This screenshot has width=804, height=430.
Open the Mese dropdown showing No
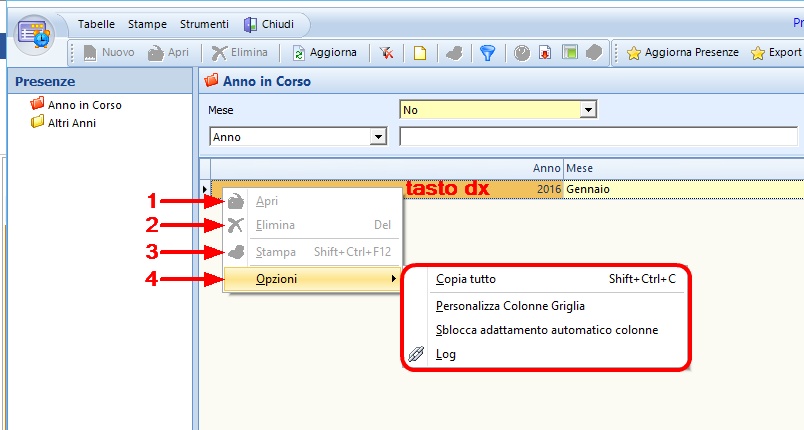[588, 109]
